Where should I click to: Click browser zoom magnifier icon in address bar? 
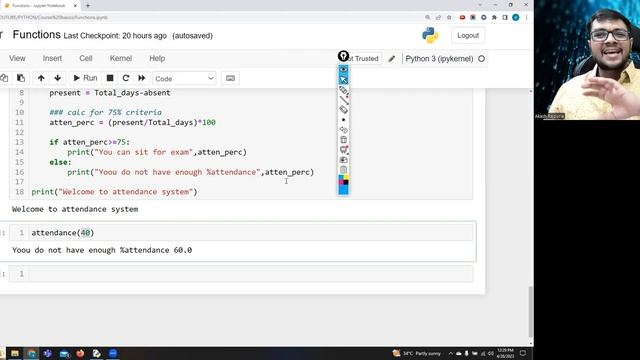427,18
